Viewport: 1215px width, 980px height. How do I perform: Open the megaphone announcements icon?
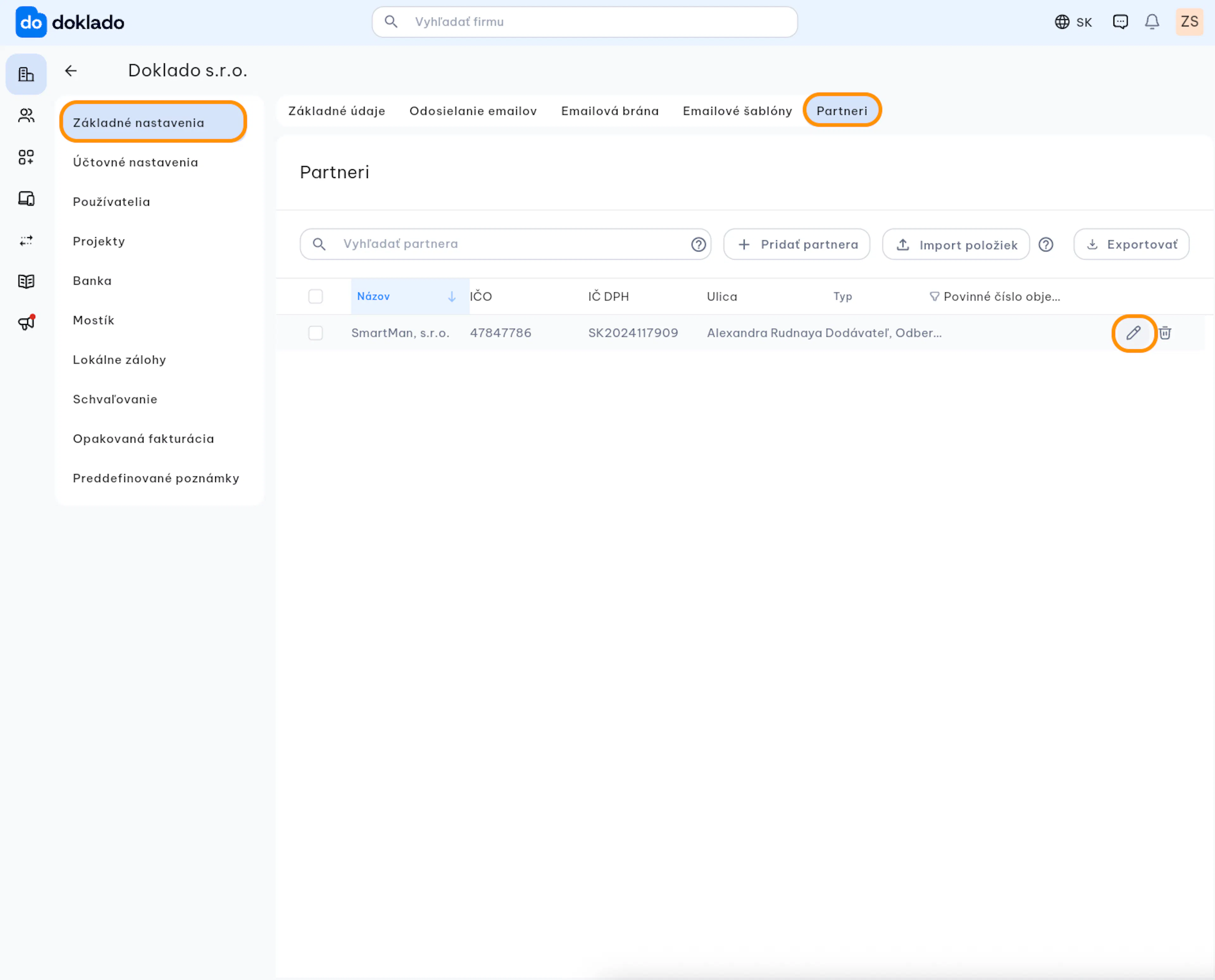click(x=26, y=322)
